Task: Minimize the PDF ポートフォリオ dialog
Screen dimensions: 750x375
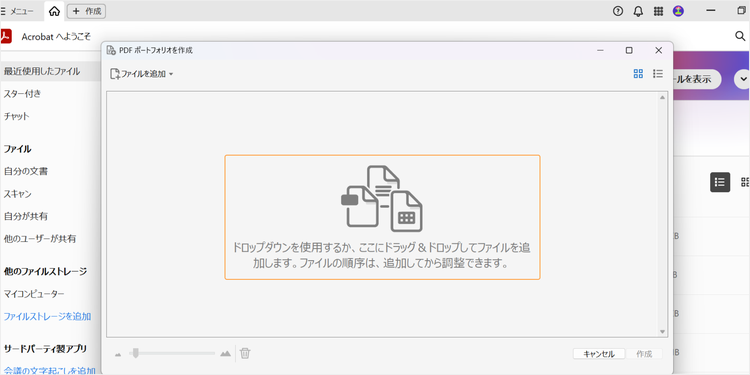Action: coord(600,50)
